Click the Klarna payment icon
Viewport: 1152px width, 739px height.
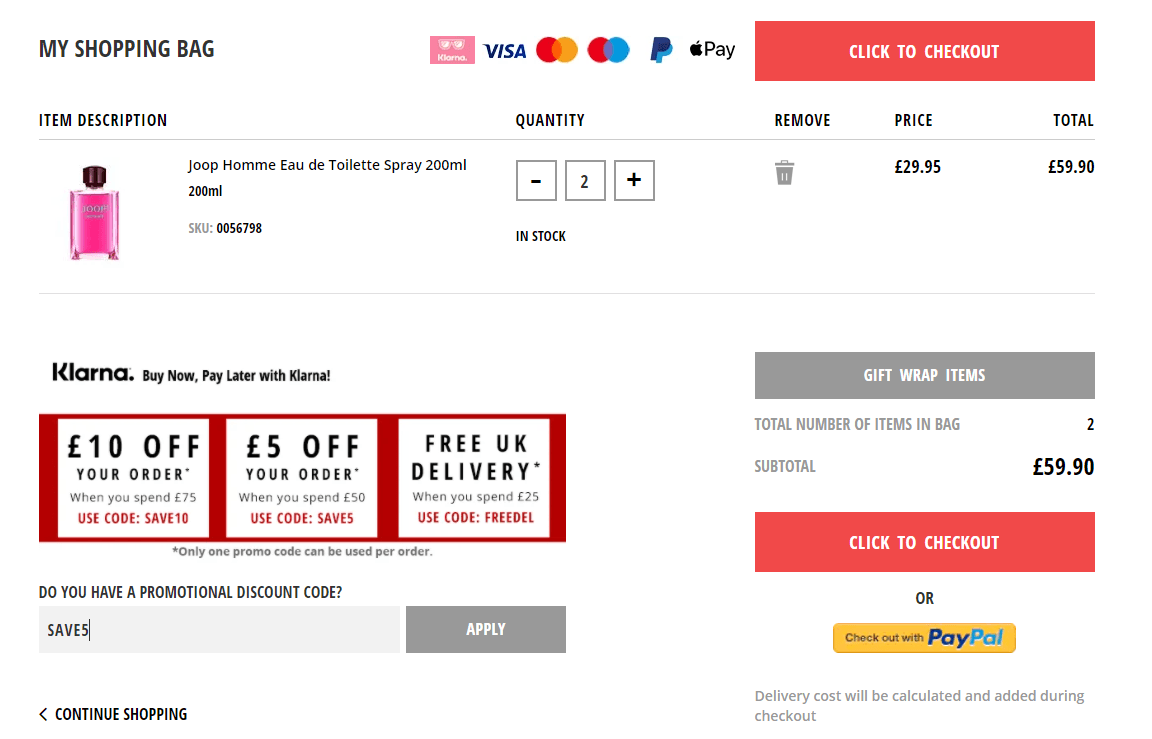point(452,50)
